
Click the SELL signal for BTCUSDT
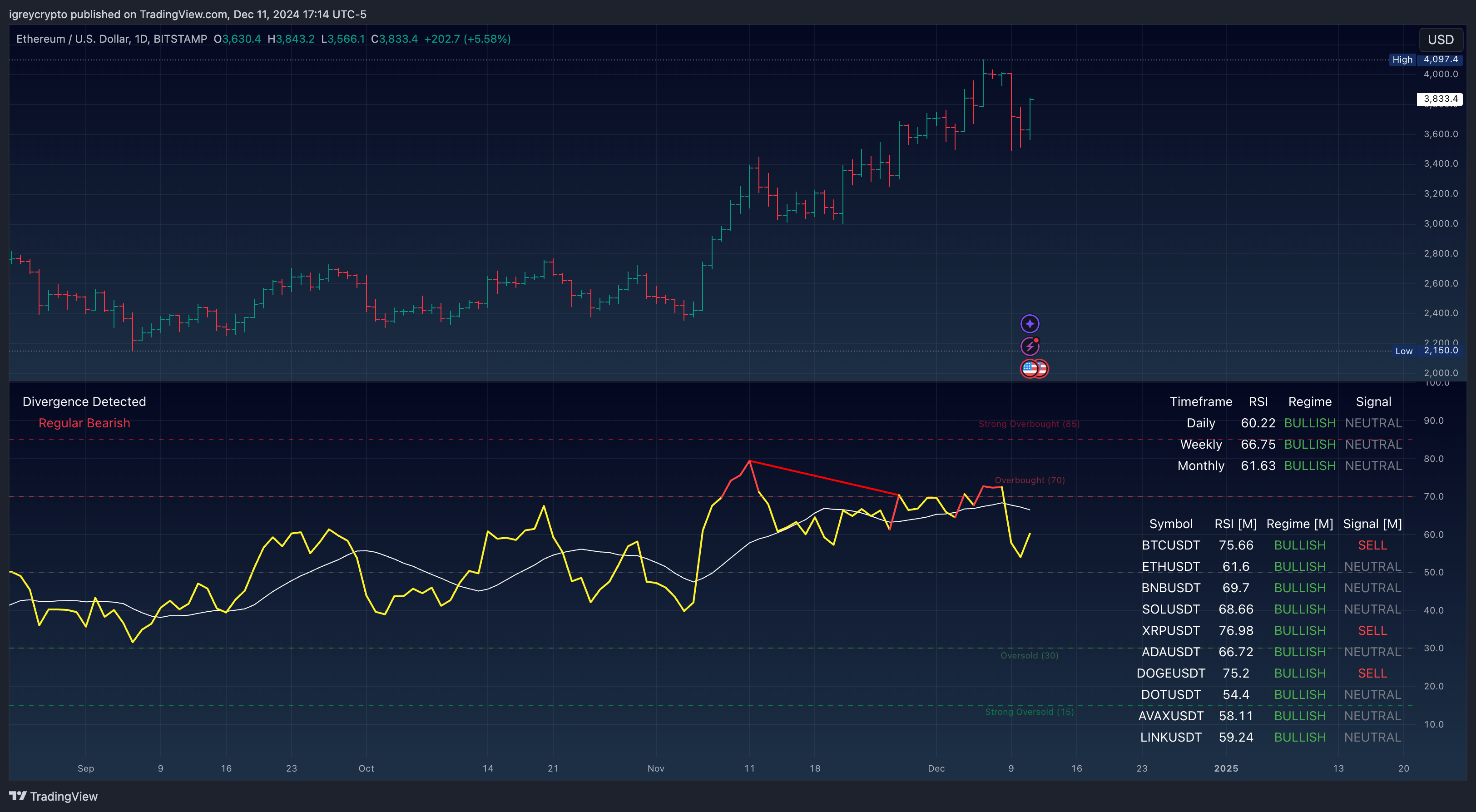(1372, 545)
